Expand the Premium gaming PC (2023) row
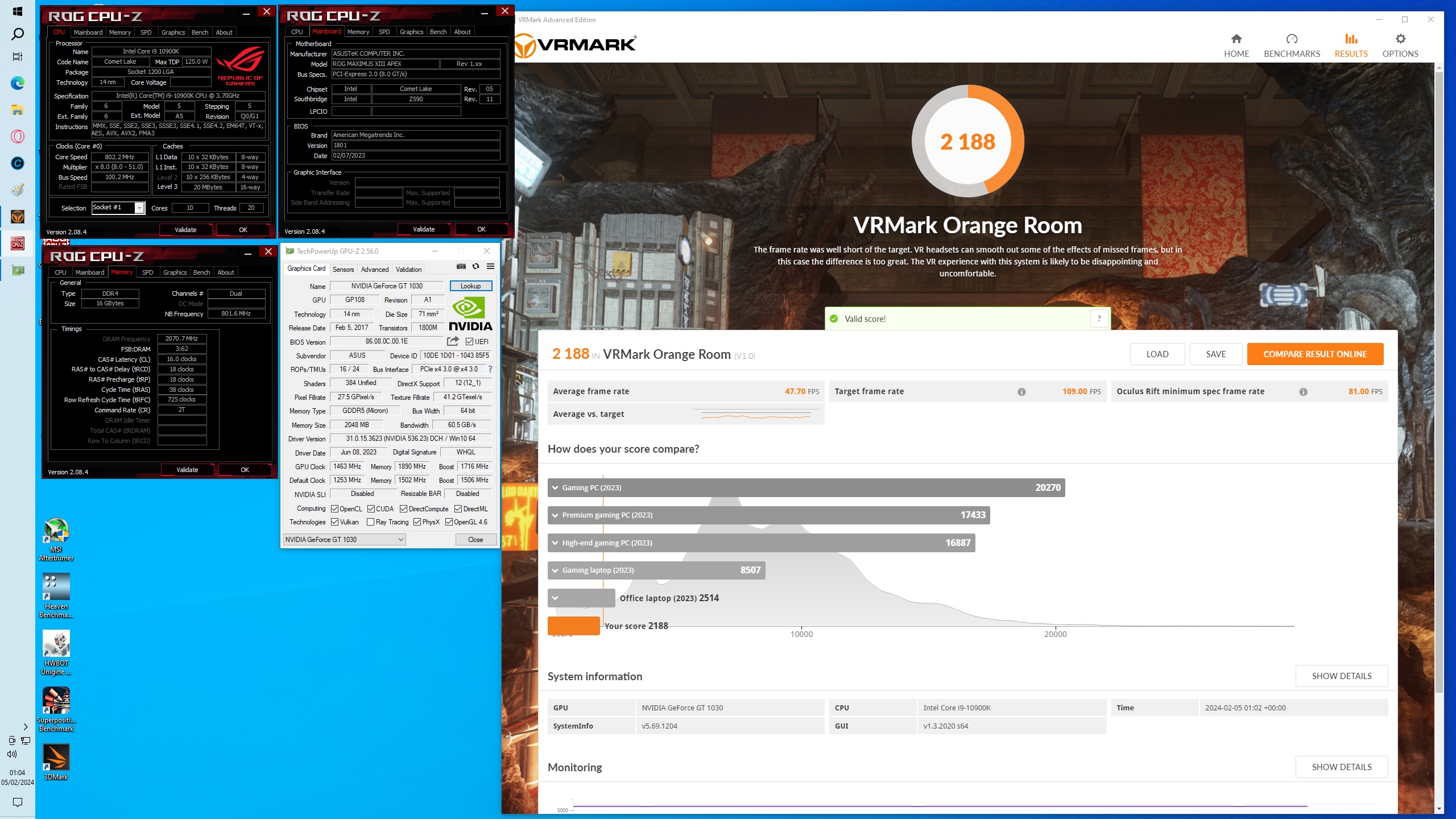 768,515
